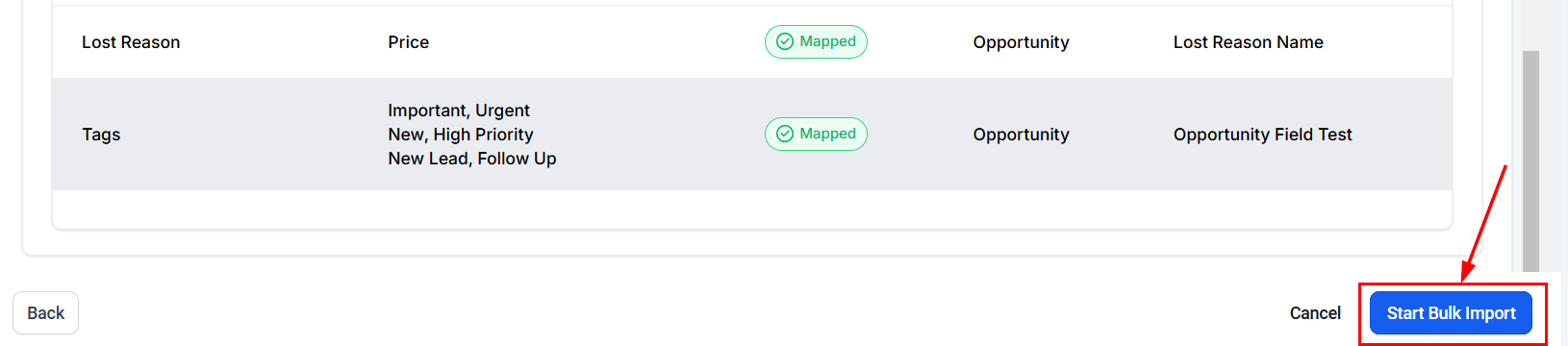
Task: Click the Opportunity Field Test mapped field
Action: 1262,135
